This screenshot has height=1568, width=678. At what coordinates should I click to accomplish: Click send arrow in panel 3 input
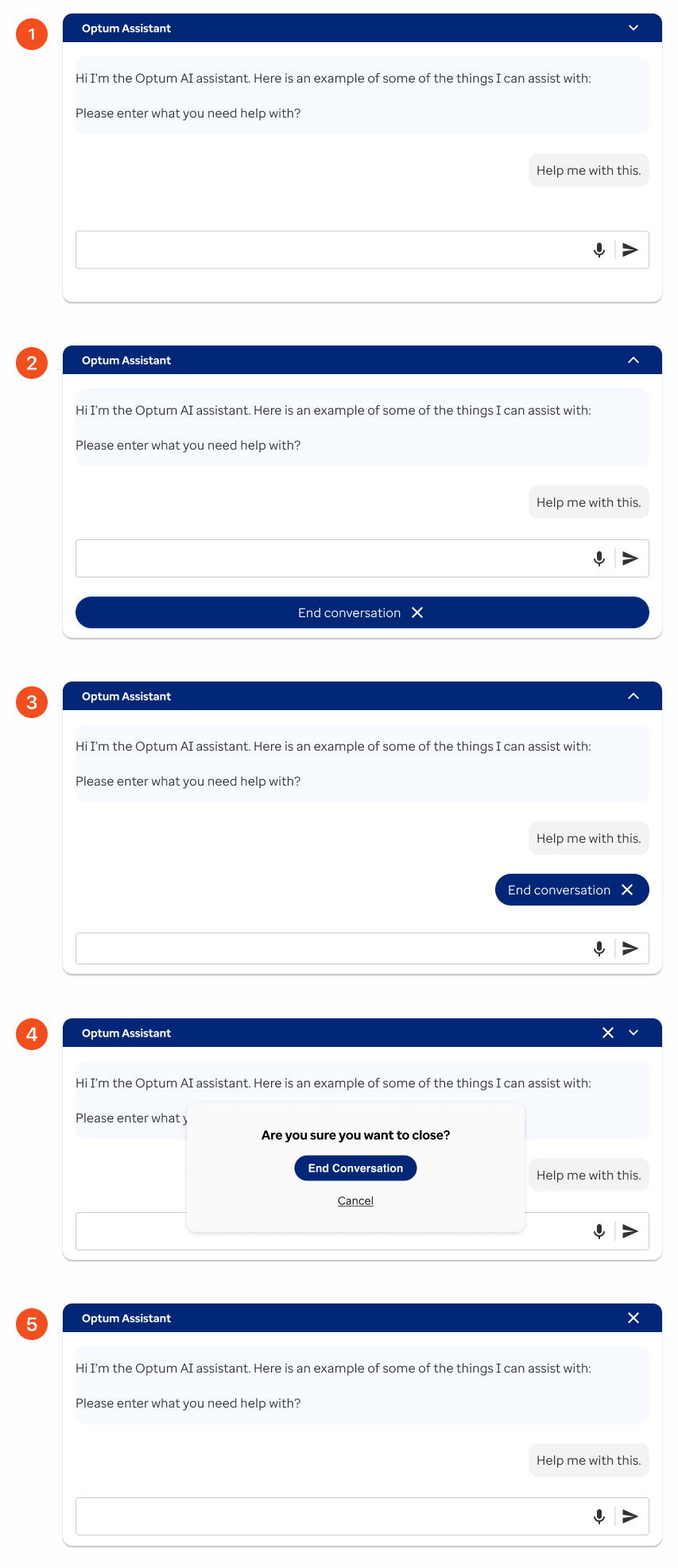(630, 948)
